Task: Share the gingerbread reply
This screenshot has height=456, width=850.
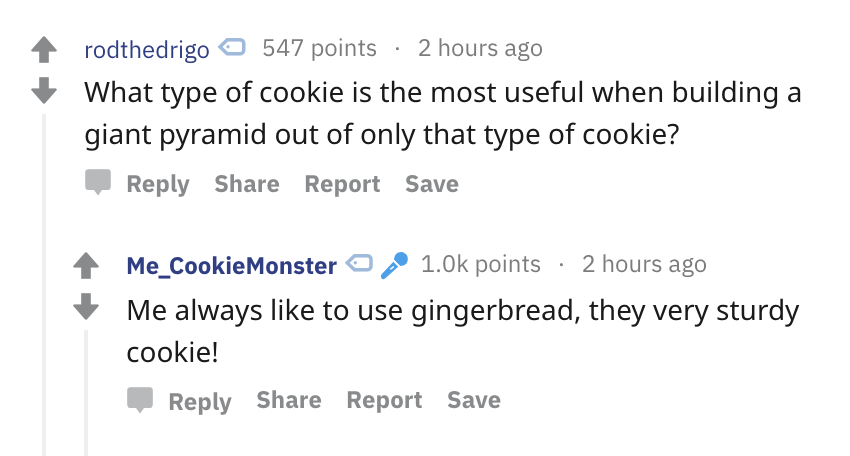Action: pyautogui.click(x=289, y=400)
